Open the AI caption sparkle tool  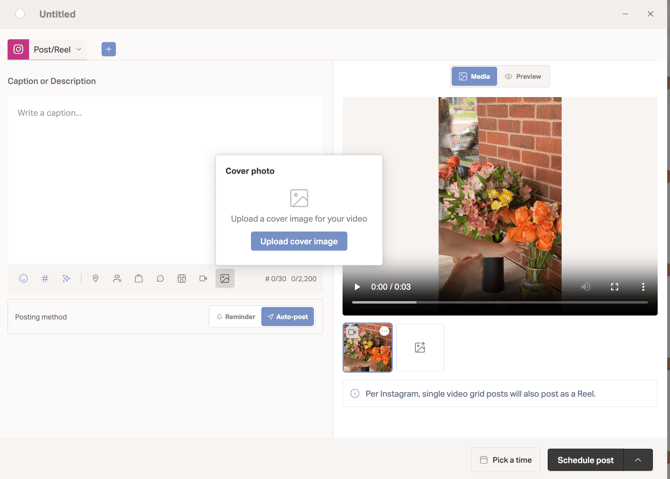click(x=66, y=279)
